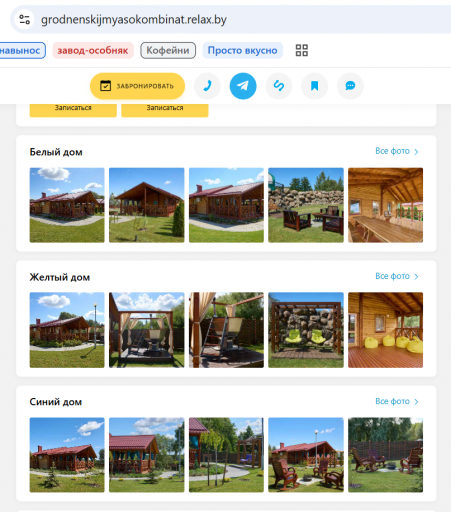Select the завод-особняк tag
This screenshot has width=451, height=512.
93,50
